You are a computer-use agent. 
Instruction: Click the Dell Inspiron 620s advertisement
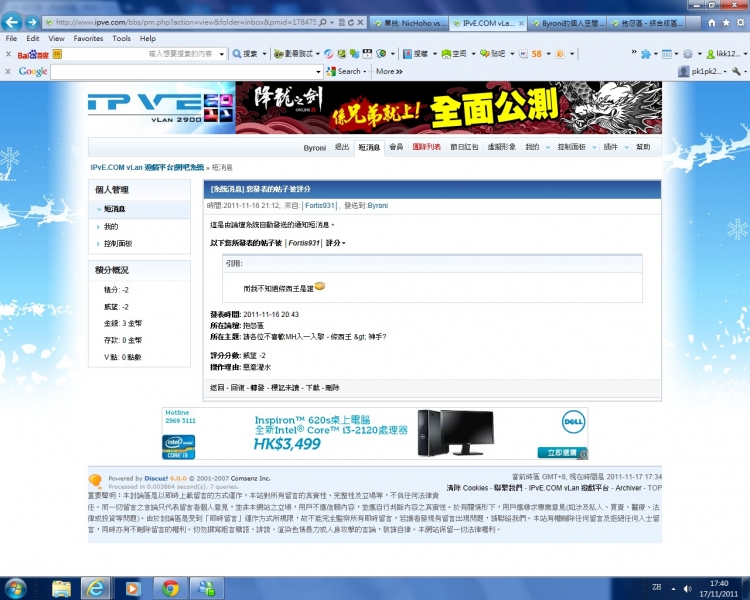(375, 433)
